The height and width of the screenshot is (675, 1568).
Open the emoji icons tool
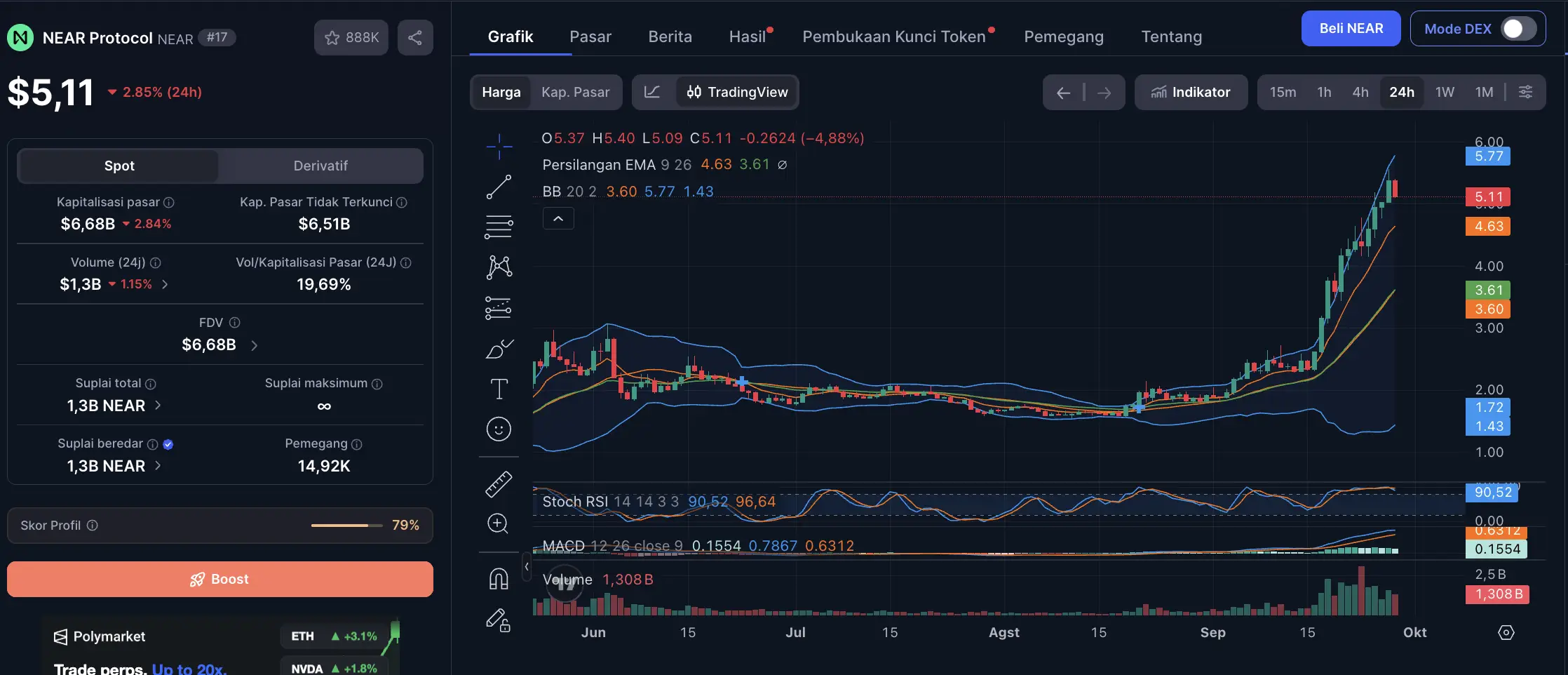[x=499, y=429]
